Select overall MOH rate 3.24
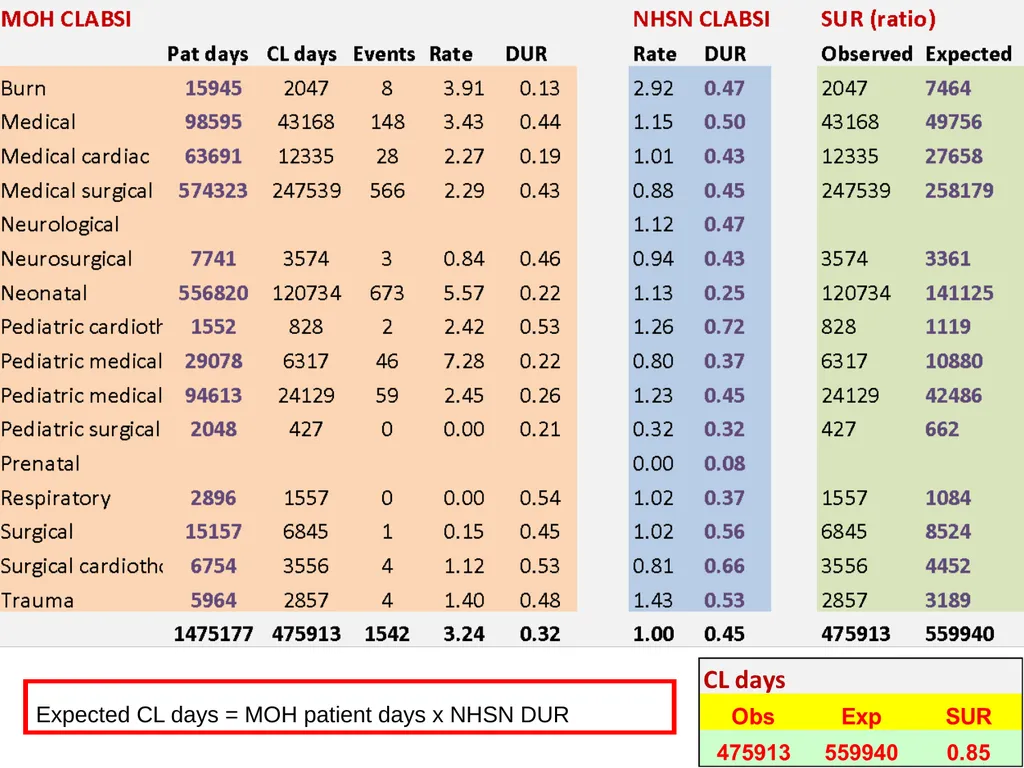The image size is (1024, 768). [x=464, y=634]
